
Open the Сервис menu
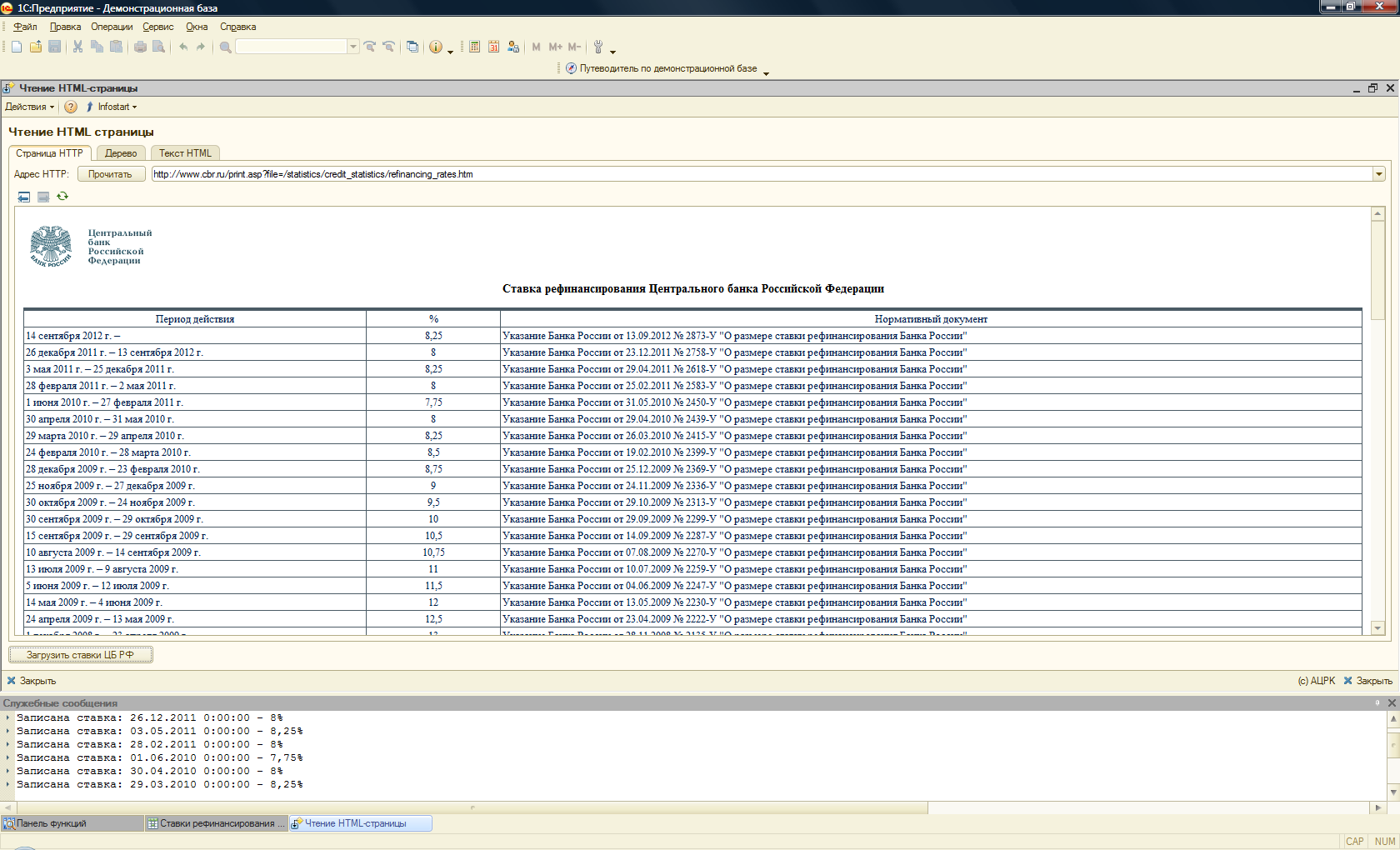tap(157, 27)
